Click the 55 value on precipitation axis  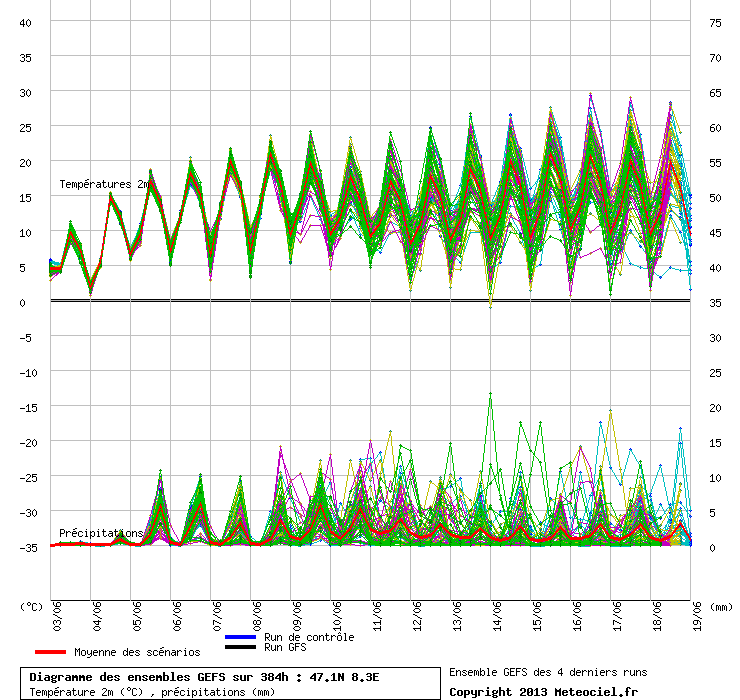pyautogui.click(x=715, y=163)
